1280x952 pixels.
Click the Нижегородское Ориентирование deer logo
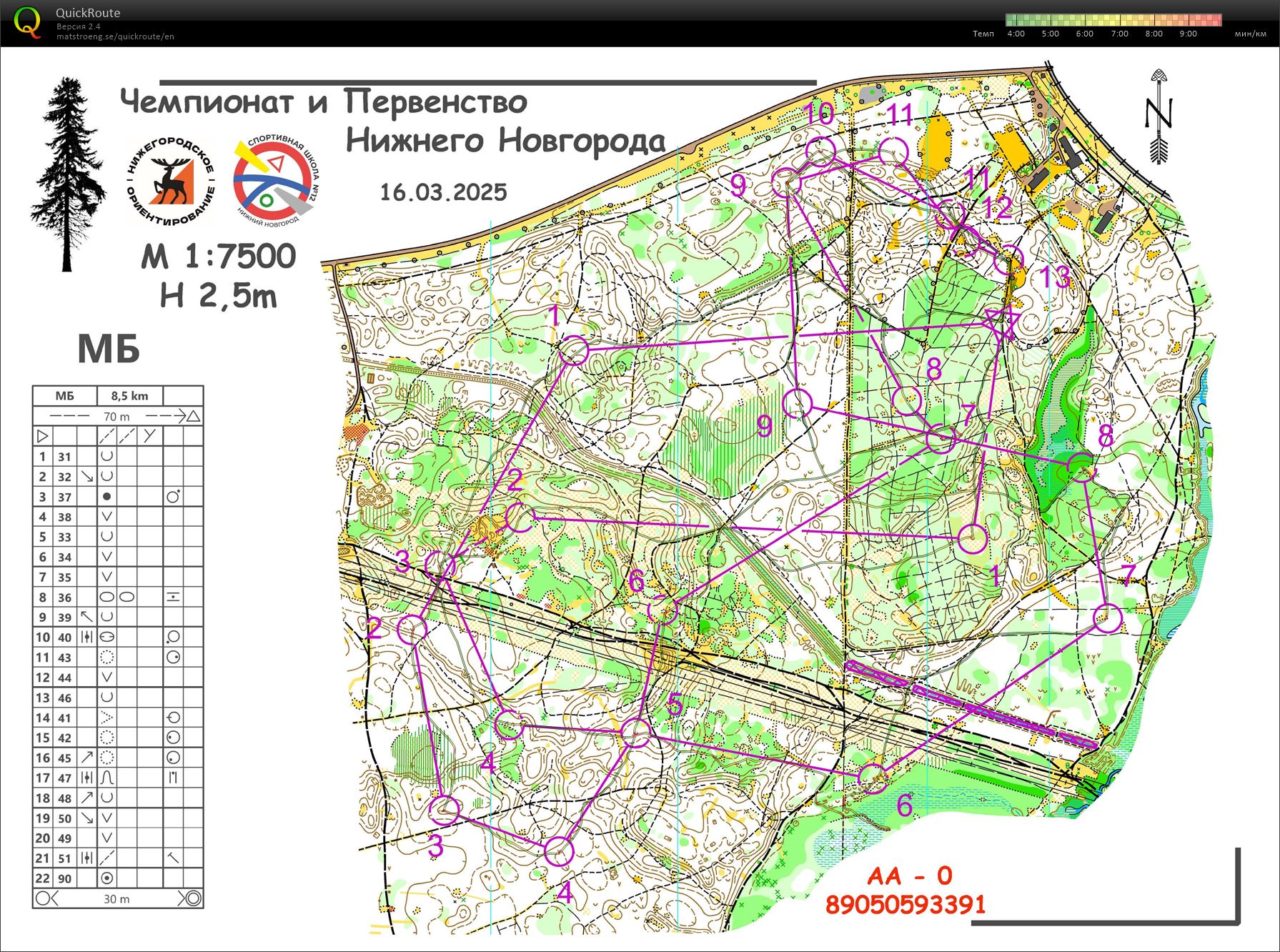[170, 181]
